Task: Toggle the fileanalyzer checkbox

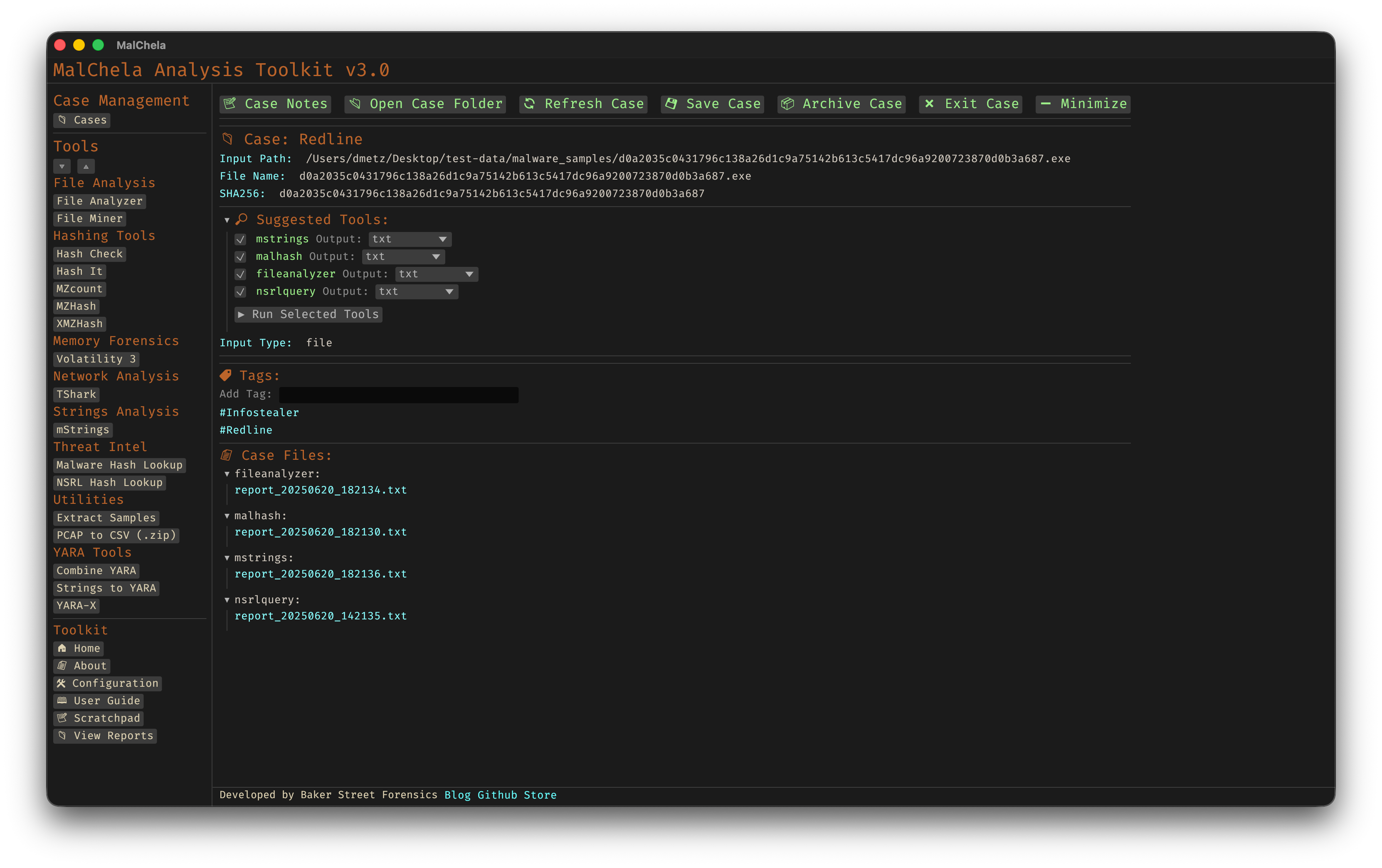Action: (240, 274)
